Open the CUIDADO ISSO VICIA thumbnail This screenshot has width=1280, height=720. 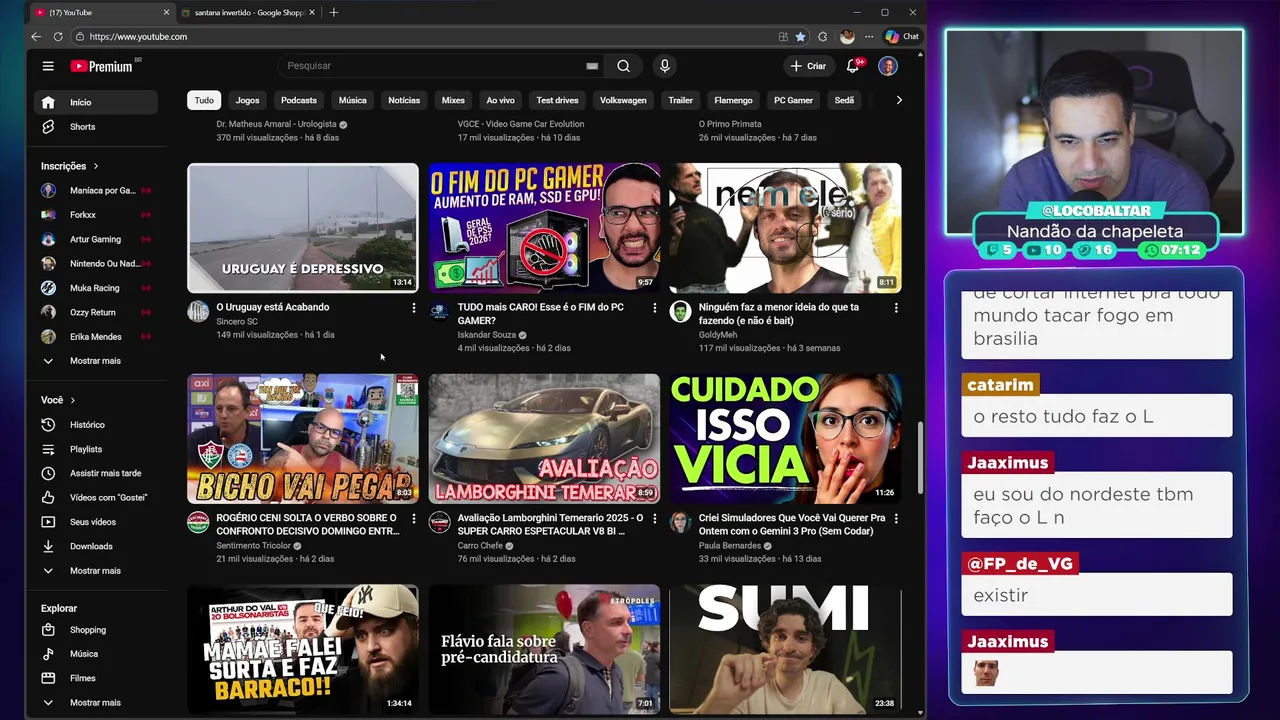785,438
